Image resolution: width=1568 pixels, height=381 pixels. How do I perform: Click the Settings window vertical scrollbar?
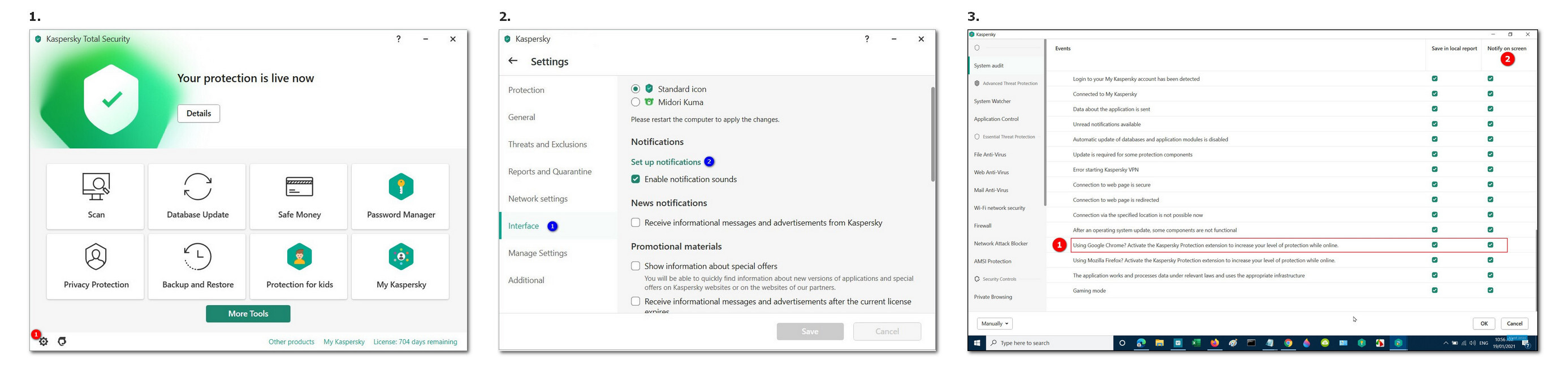pyautogui.click(x=932, y=134)
